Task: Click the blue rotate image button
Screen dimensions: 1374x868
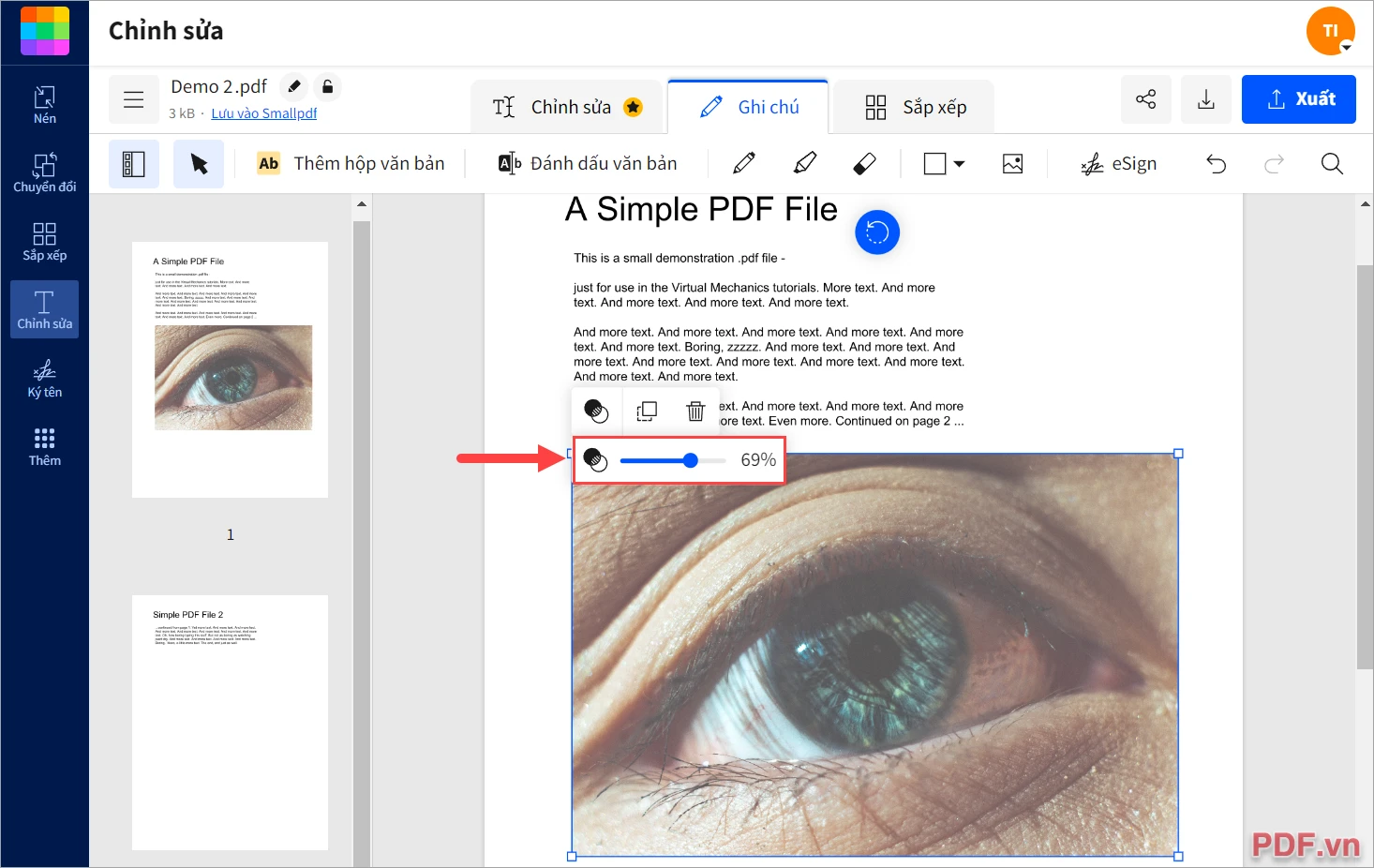Action: 877,232
